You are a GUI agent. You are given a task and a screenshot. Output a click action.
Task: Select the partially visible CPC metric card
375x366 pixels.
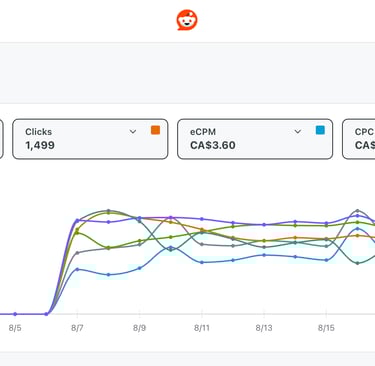(359, 139)
